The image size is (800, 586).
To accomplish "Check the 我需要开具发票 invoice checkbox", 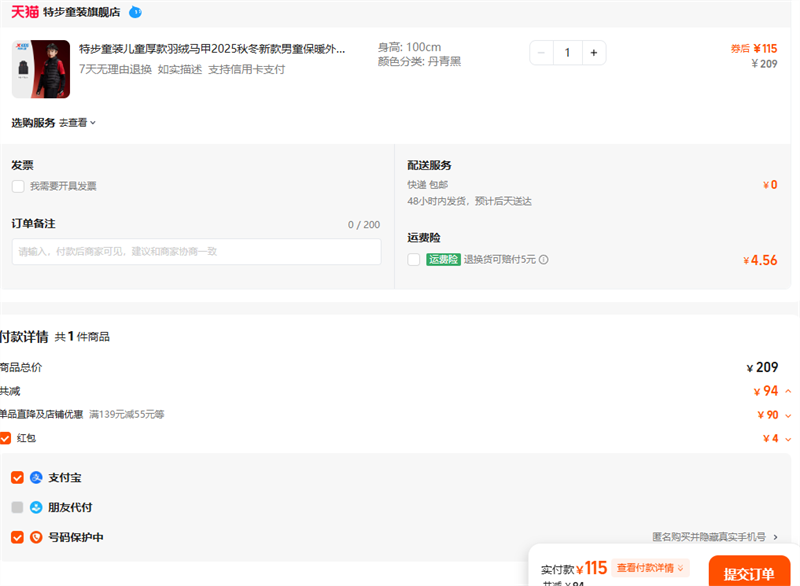I will pos(18,186).
